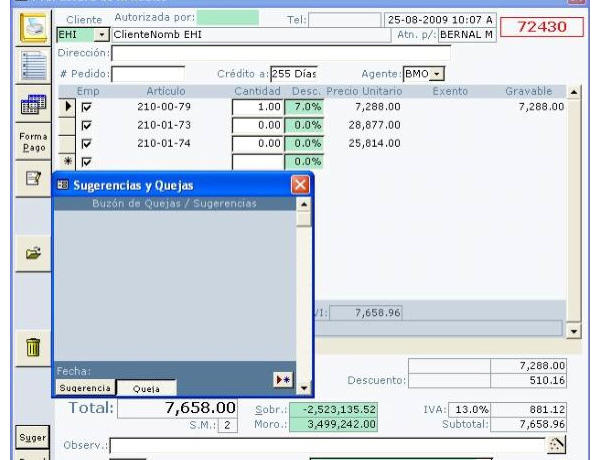The height and width of the screenshot is (460, 600).
Task: Click the new record navigation arrow icon
Action: tap(283, 380)
